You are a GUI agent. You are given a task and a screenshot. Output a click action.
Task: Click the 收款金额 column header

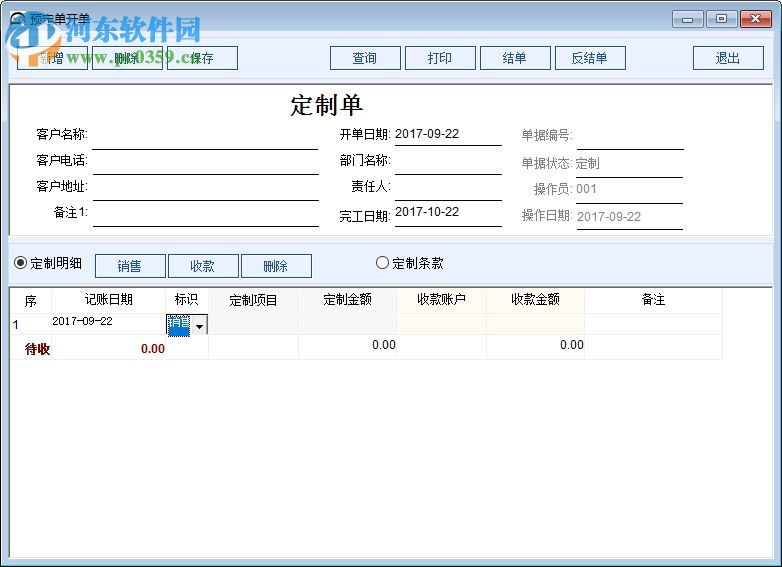[535, 300]
